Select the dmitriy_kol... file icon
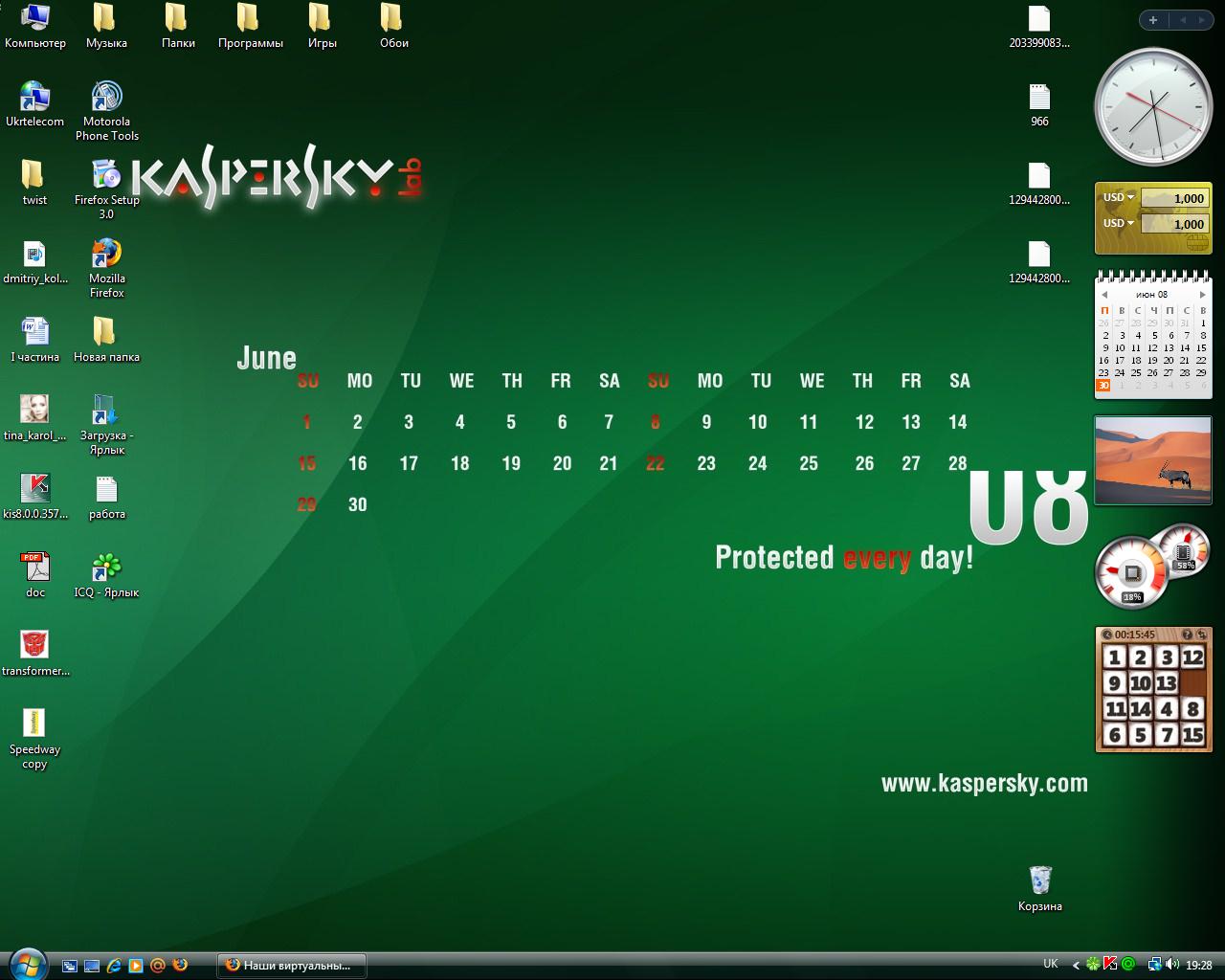Screen dimensions: 1225x980 (35, 261)
